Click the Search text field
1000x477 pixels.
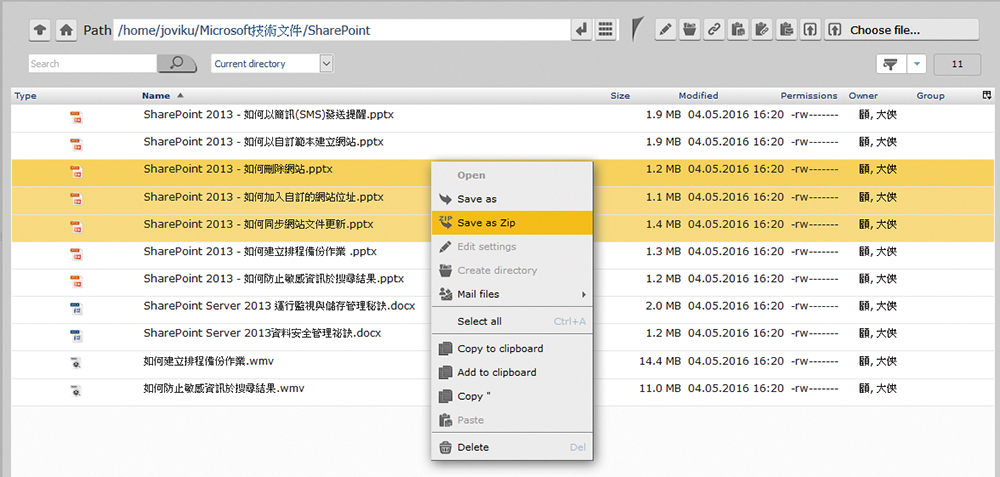point(92,63)
